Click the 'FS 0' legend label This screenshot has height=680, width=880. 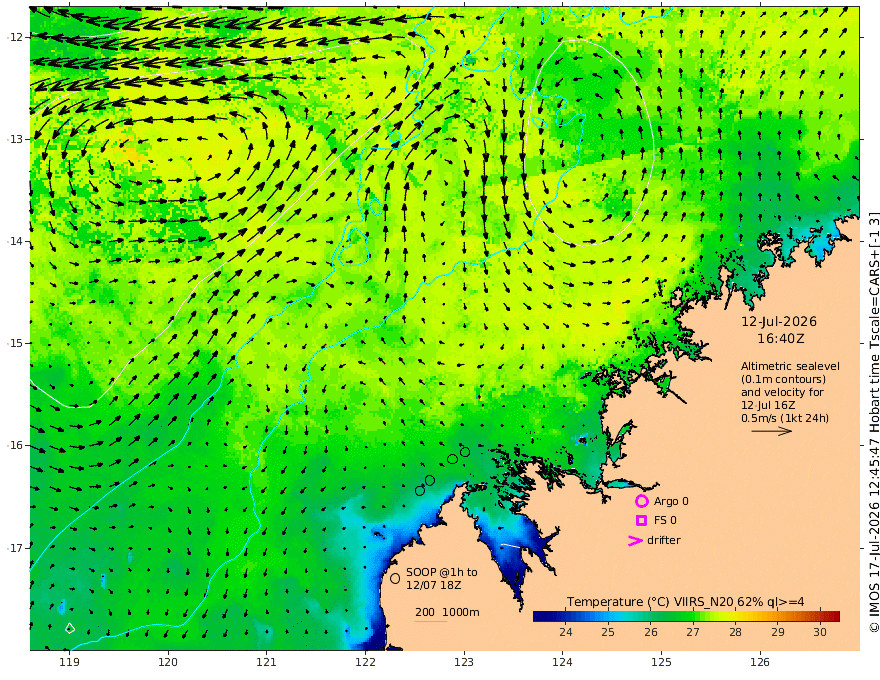(665, 521)
